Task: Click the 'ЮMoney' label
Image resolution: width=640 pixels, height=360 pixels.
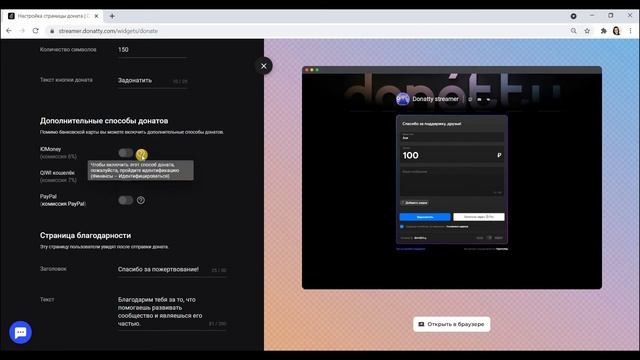Action: (x=50, y=149)
